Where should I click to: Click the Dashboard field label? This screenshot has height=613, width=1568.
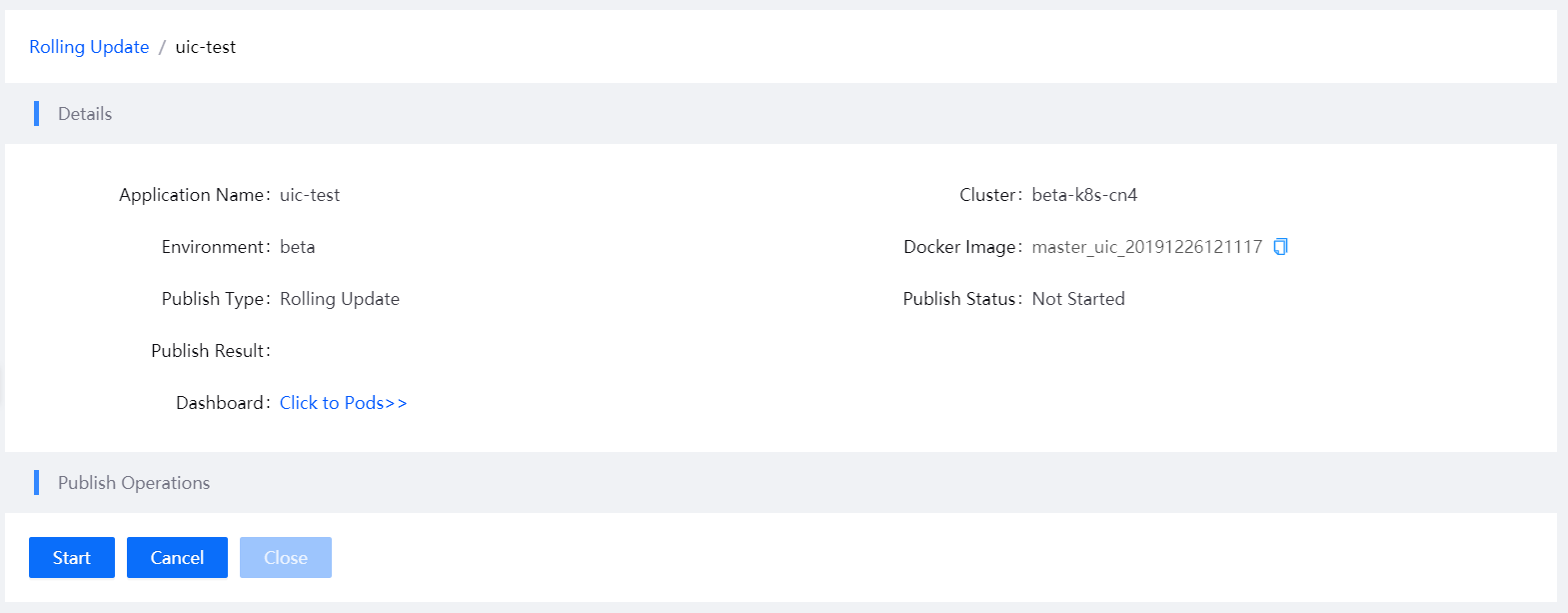tap(221, 403)
